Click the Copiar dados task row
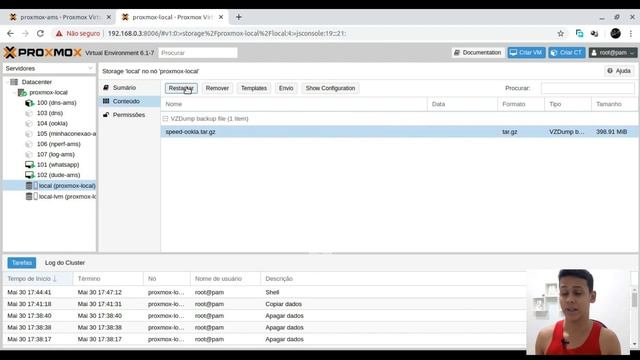The image size is (640, 360). tap(264, 304)
